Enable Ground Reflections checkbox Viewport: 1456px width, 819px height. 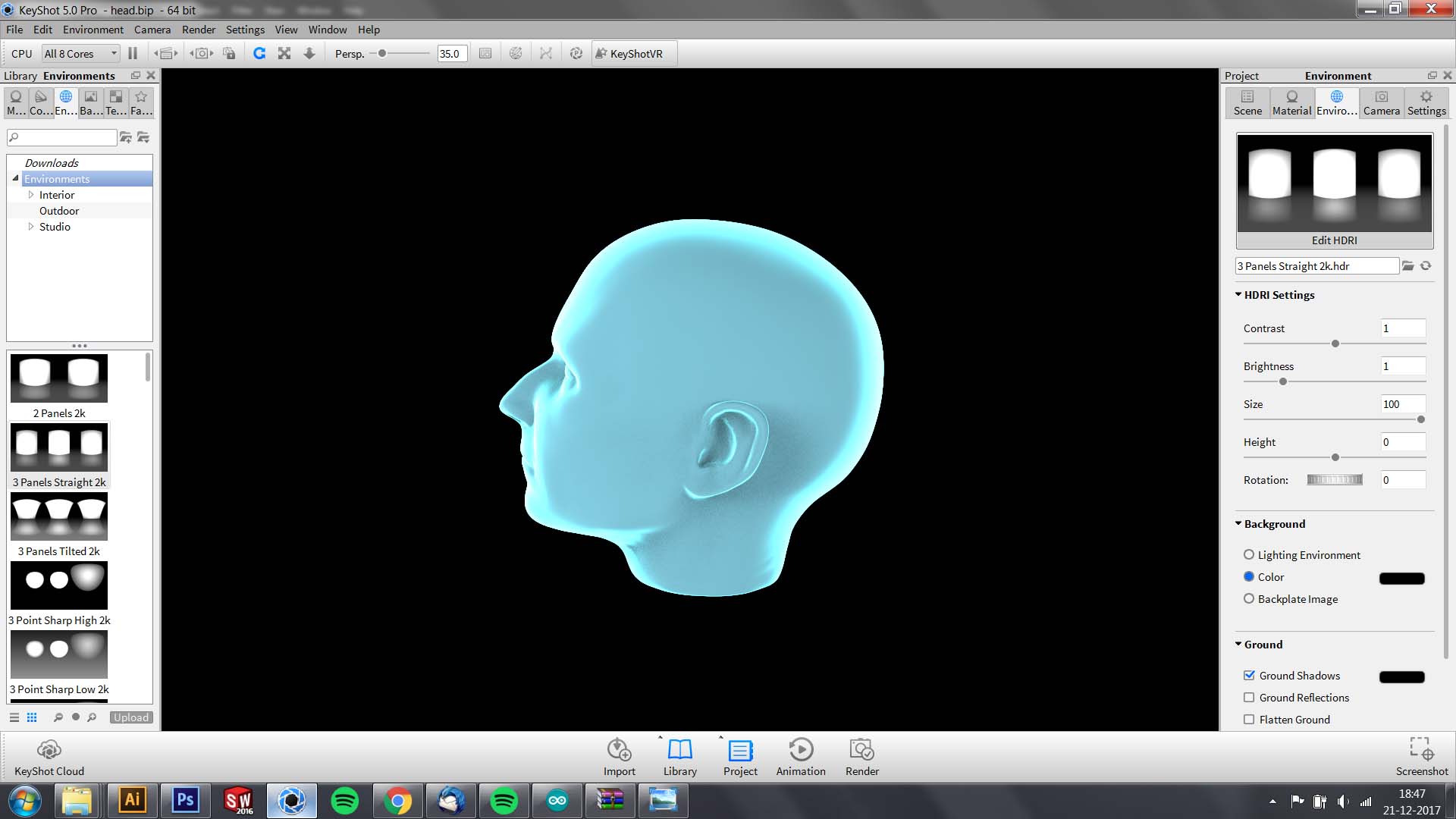(1249, 697)
